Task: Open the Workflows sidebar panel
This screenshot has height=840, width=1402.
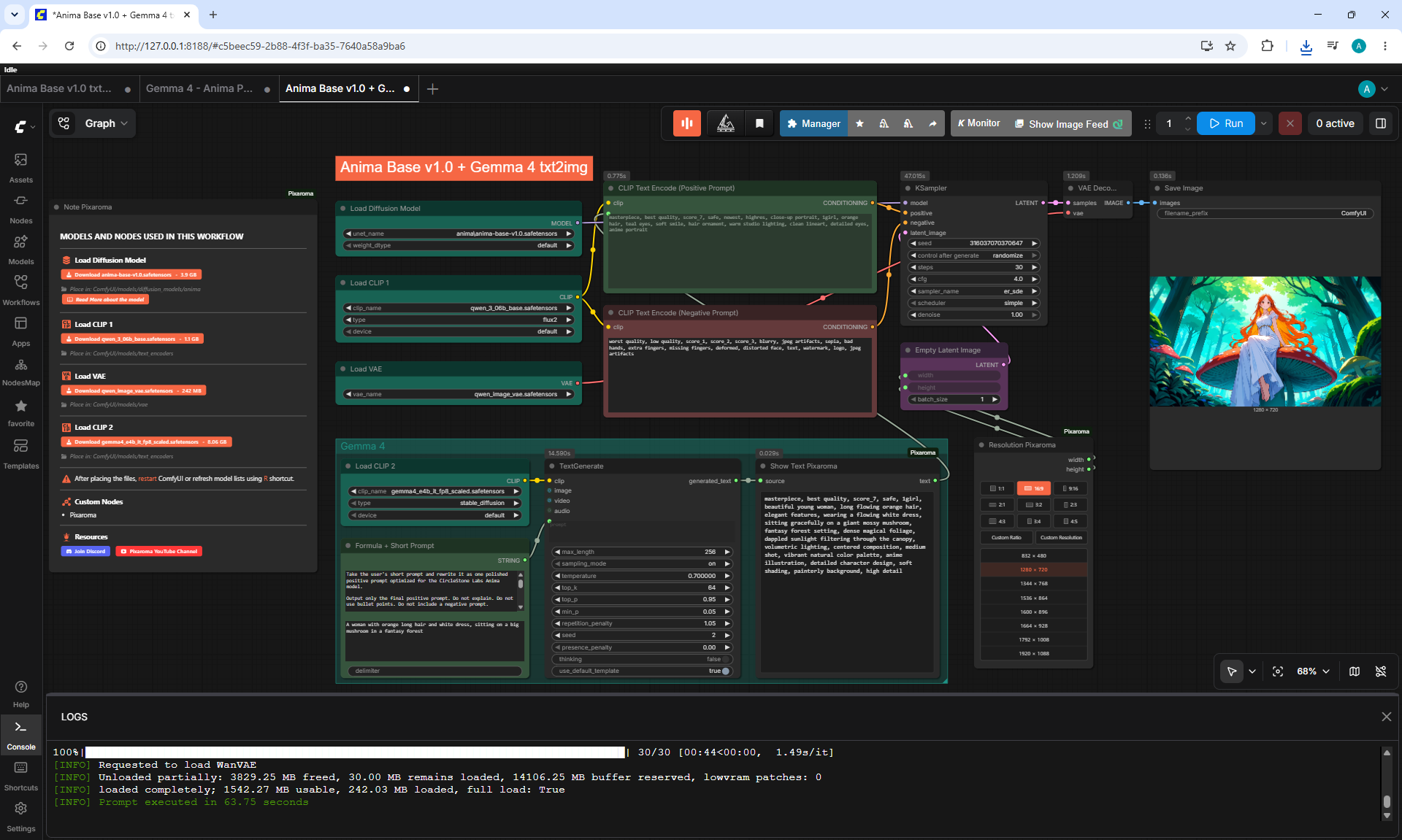Action: pyautogui.click(x=20, y=290)
